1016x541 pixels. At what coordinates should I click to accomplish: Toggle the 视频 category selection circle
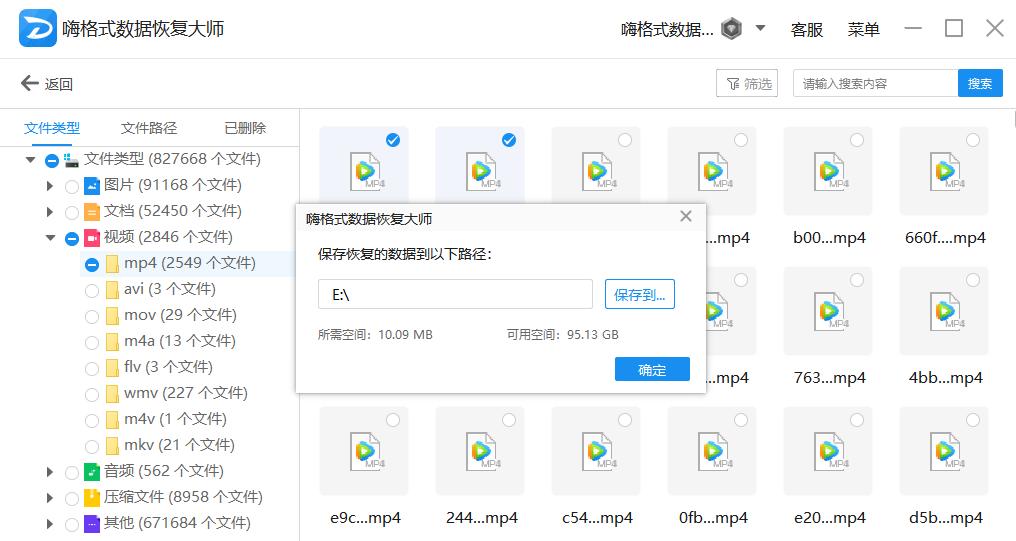point(72,238)
